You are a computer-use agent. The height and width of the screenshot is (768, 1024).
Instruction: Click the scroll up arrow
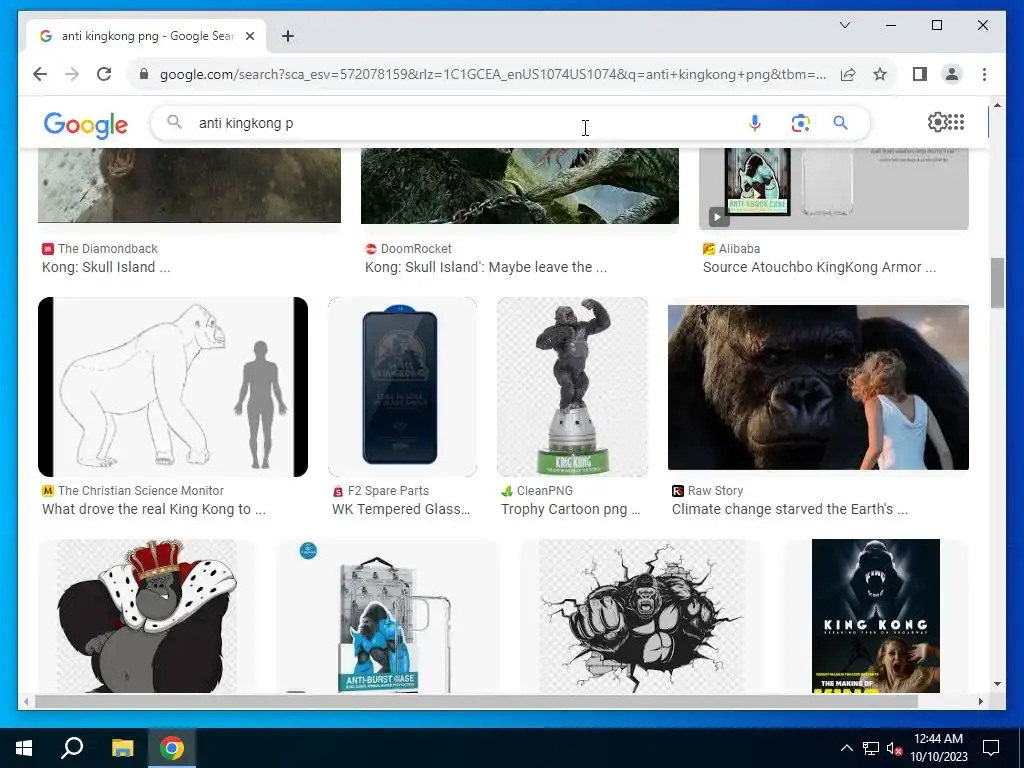(997, 104)
